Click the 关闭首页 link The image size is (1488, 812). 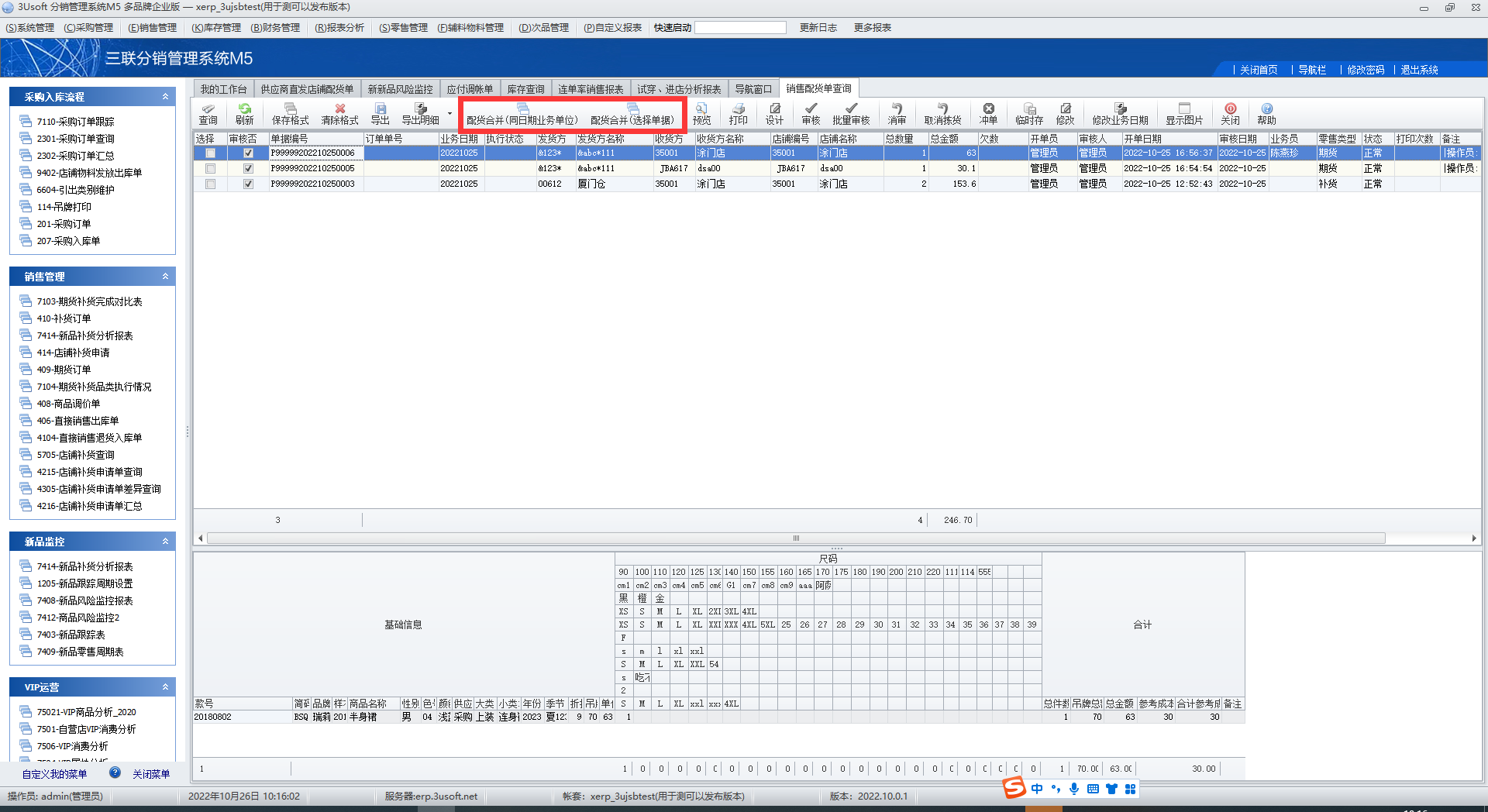tap(1258, 70)
